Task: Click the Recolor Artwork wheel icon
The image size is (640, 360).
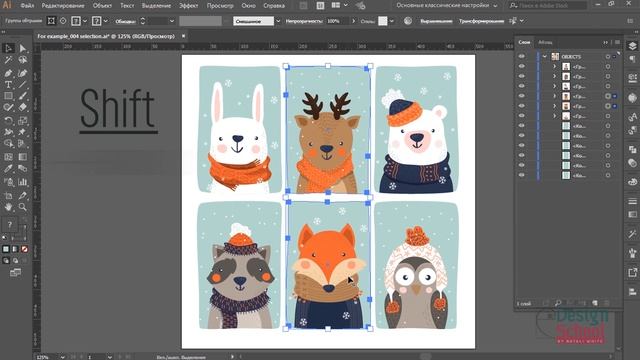Action: tap(407, 21)
